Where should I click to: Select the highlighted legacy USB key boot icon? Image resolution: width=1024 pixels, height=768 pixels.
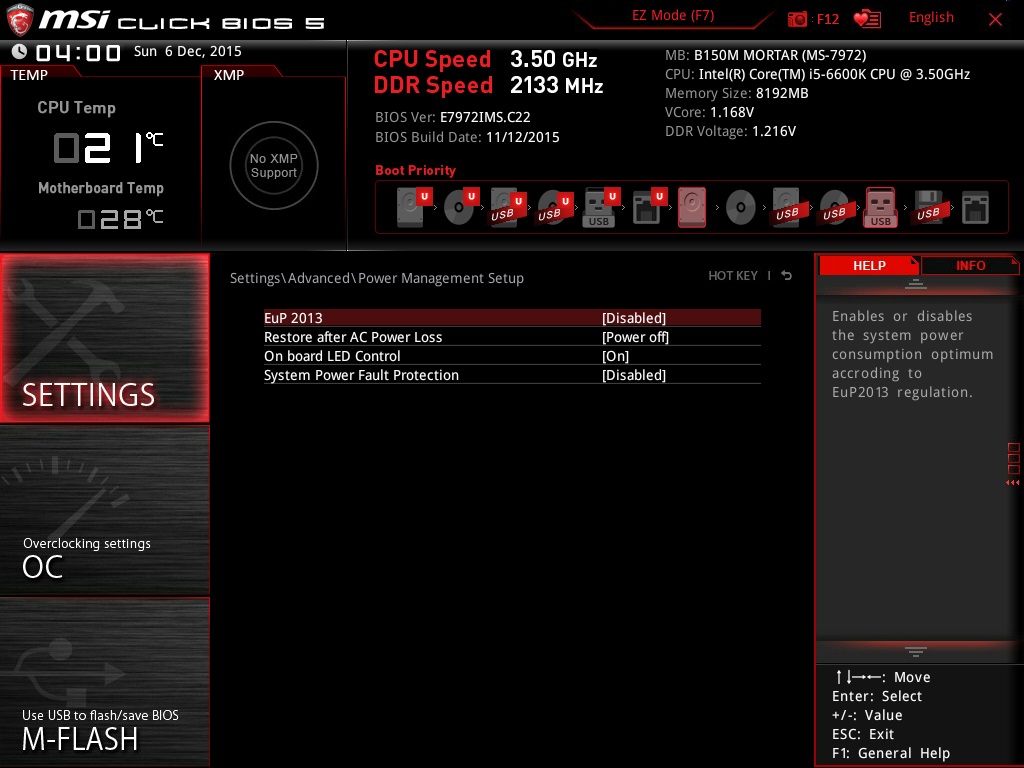pos(881,207)
